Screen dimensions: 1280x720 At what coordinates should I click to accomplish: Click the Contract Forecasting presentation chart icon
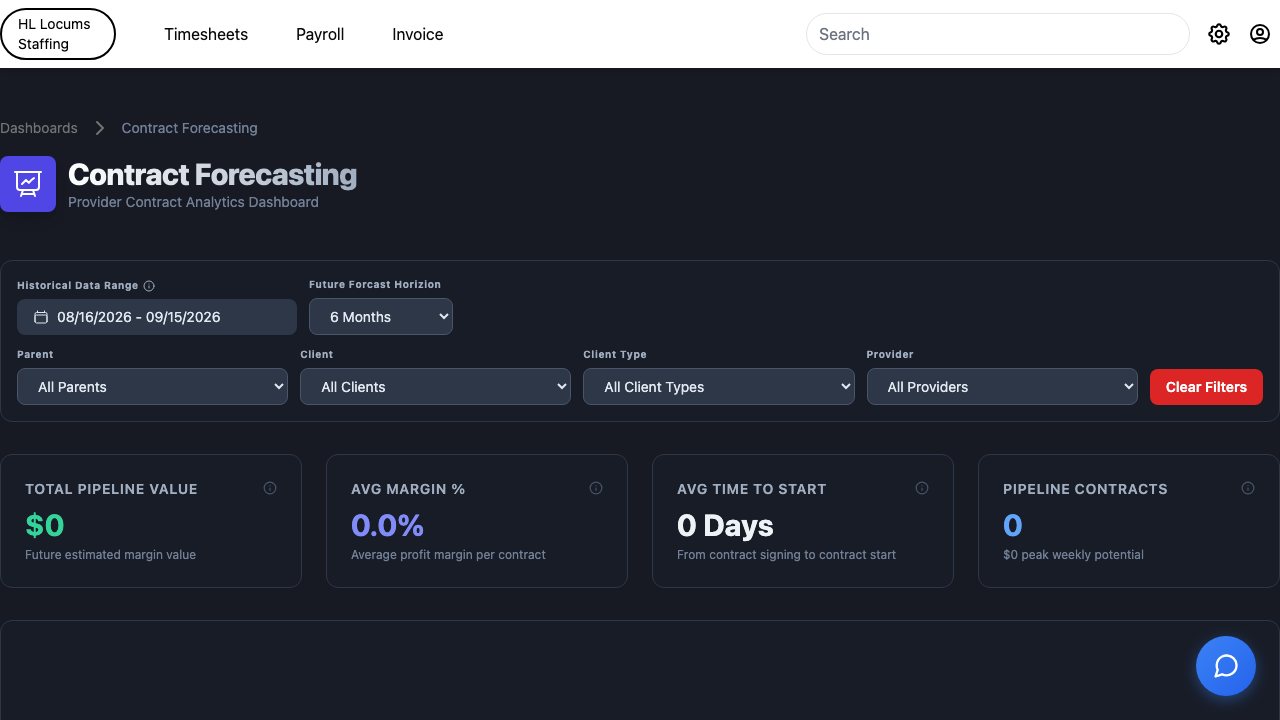click(x=28, y=184)
